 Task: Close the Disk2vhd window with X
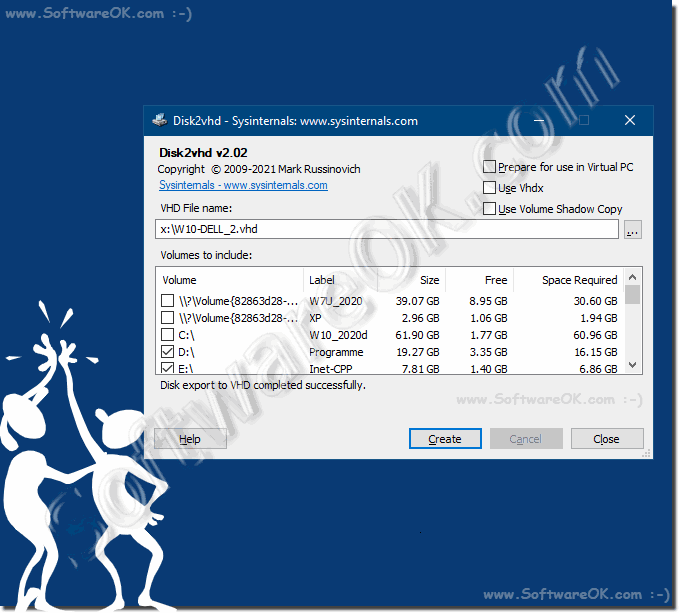630,120
